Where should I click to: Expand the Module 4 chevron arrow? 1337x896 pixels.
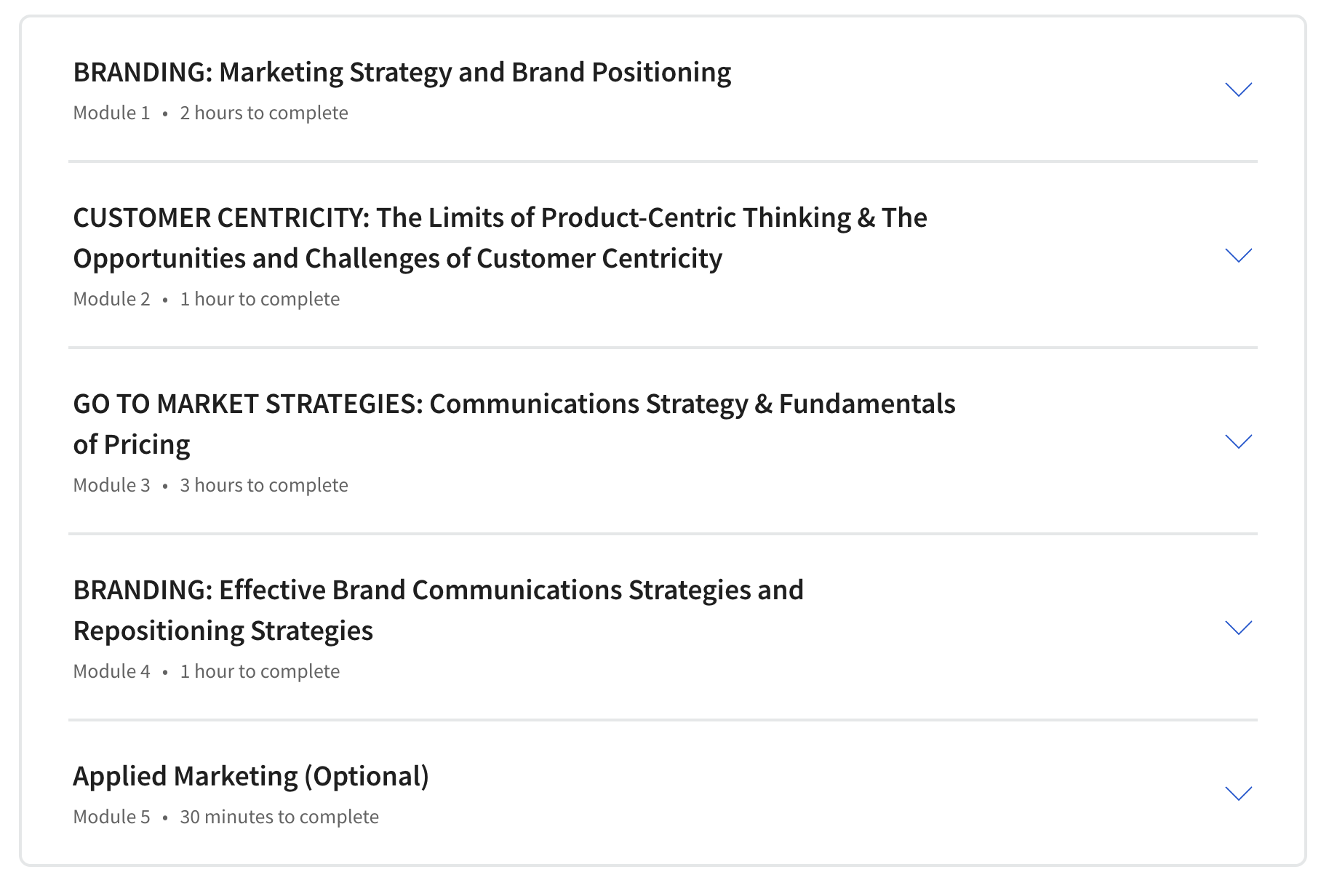pos(1238,628)
